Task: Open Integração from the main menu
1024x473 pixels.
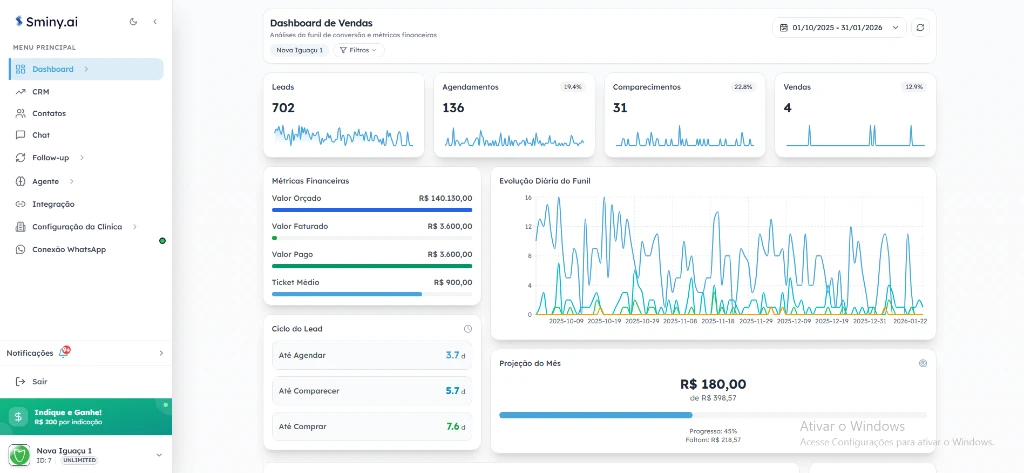Action: [52, 204]
